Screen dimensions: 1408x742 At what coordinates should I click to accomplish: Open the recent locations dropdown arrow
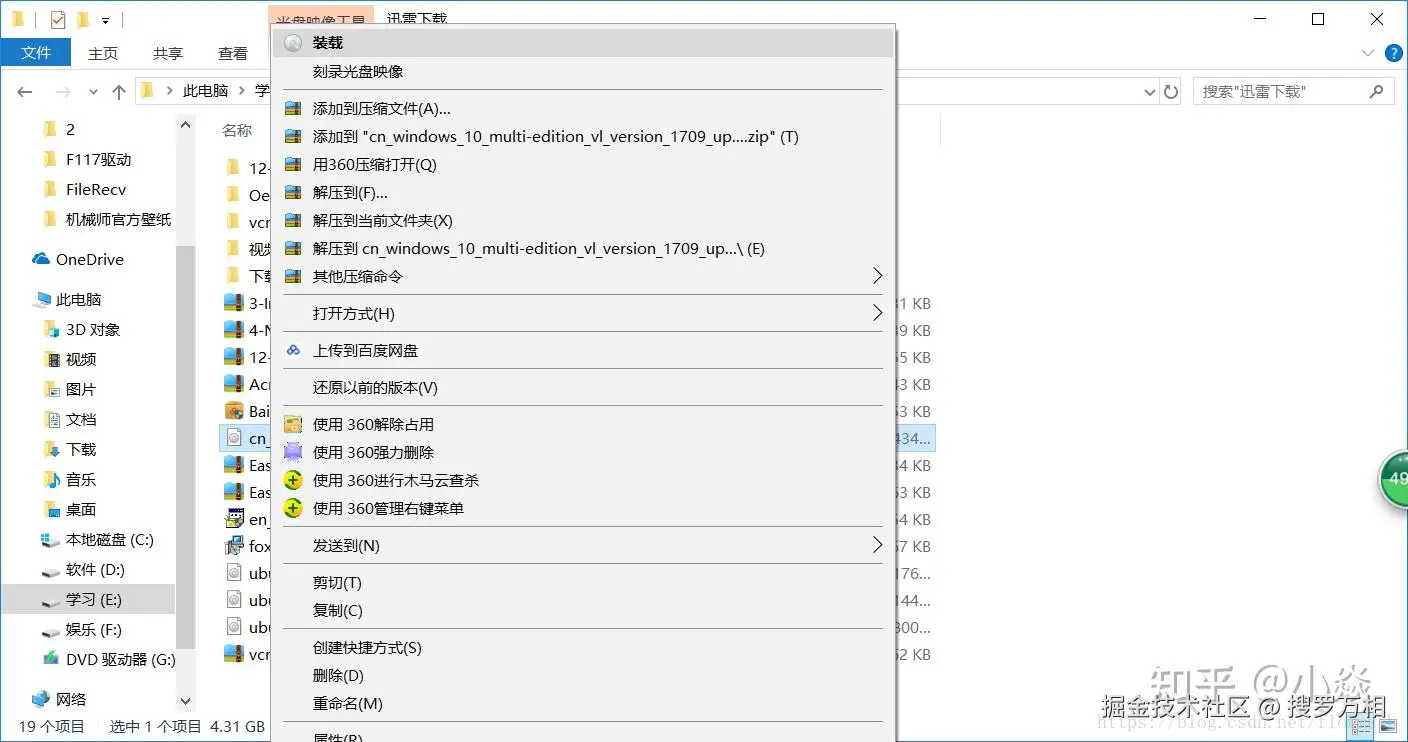[x=93, y=91]
